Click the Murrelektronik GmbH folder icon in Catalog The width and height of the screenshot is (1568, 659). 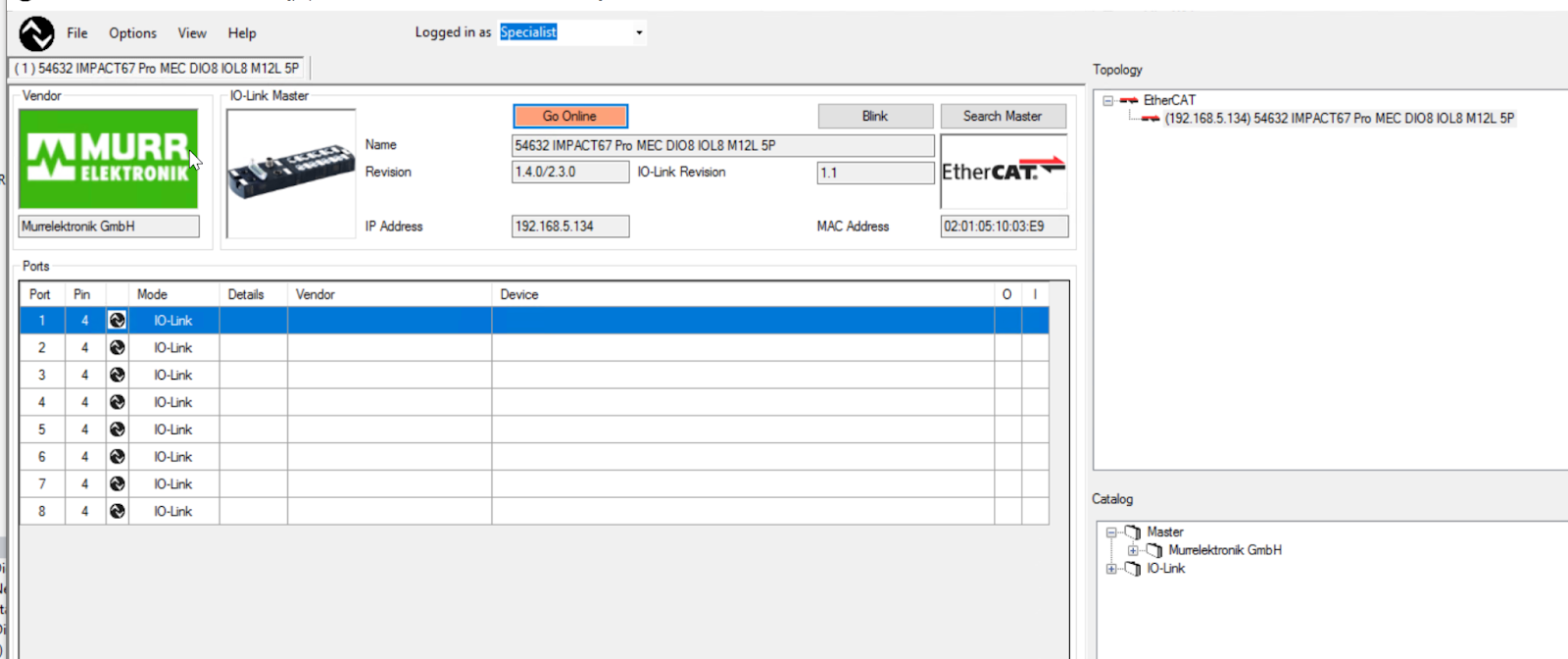(1154, 551)
